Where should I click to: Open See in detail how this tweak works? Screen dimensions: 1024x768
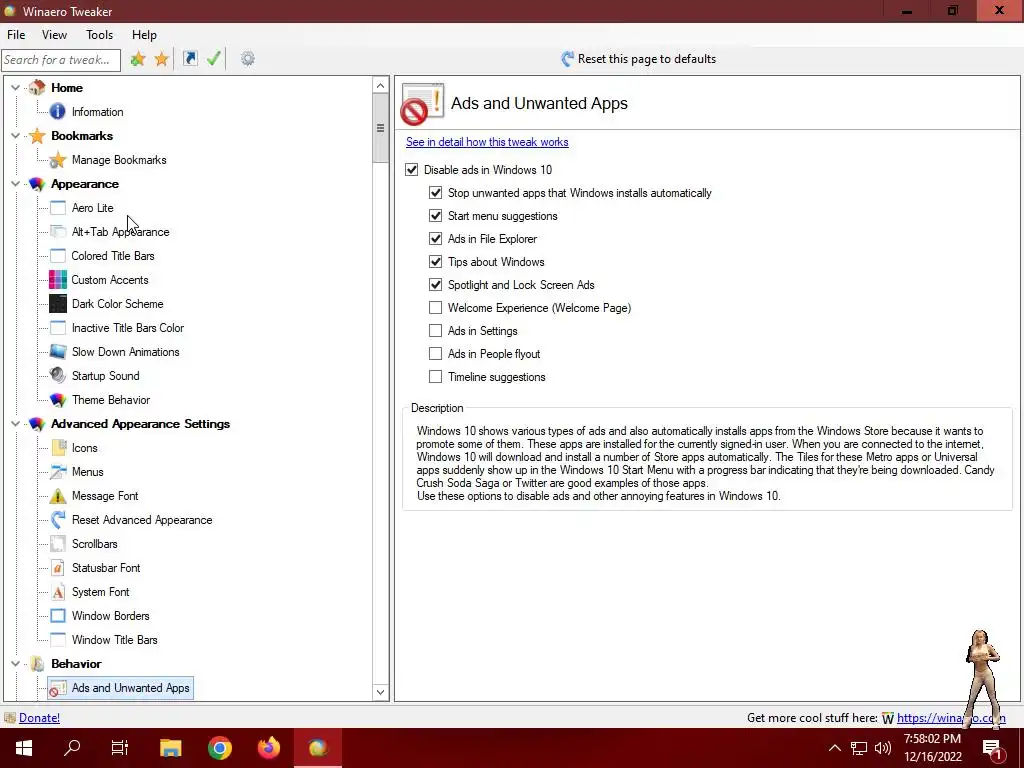pyautogui.click(x=487, y=142)
